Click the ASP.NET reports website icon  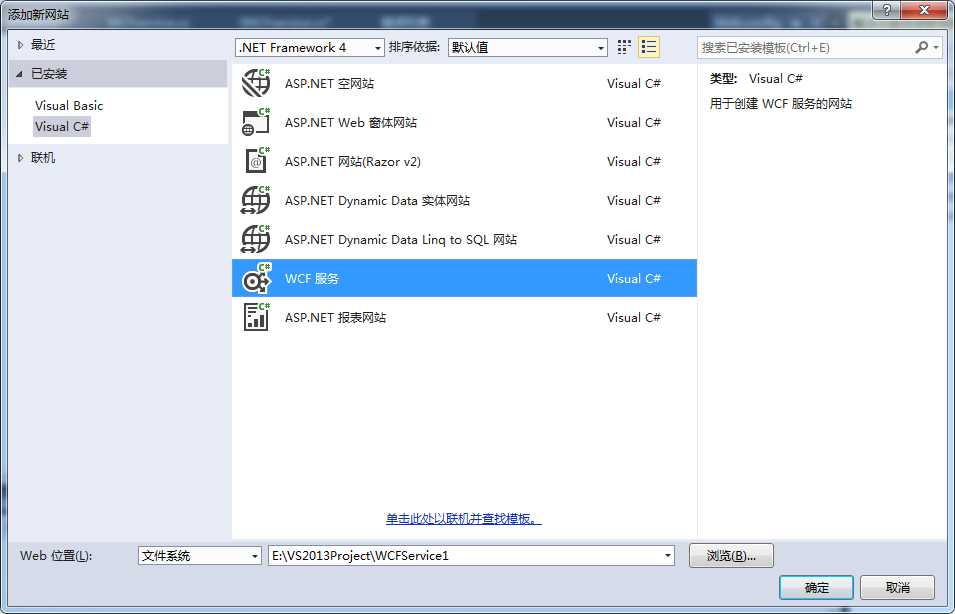pyautogui.click(x=256, y=317)
